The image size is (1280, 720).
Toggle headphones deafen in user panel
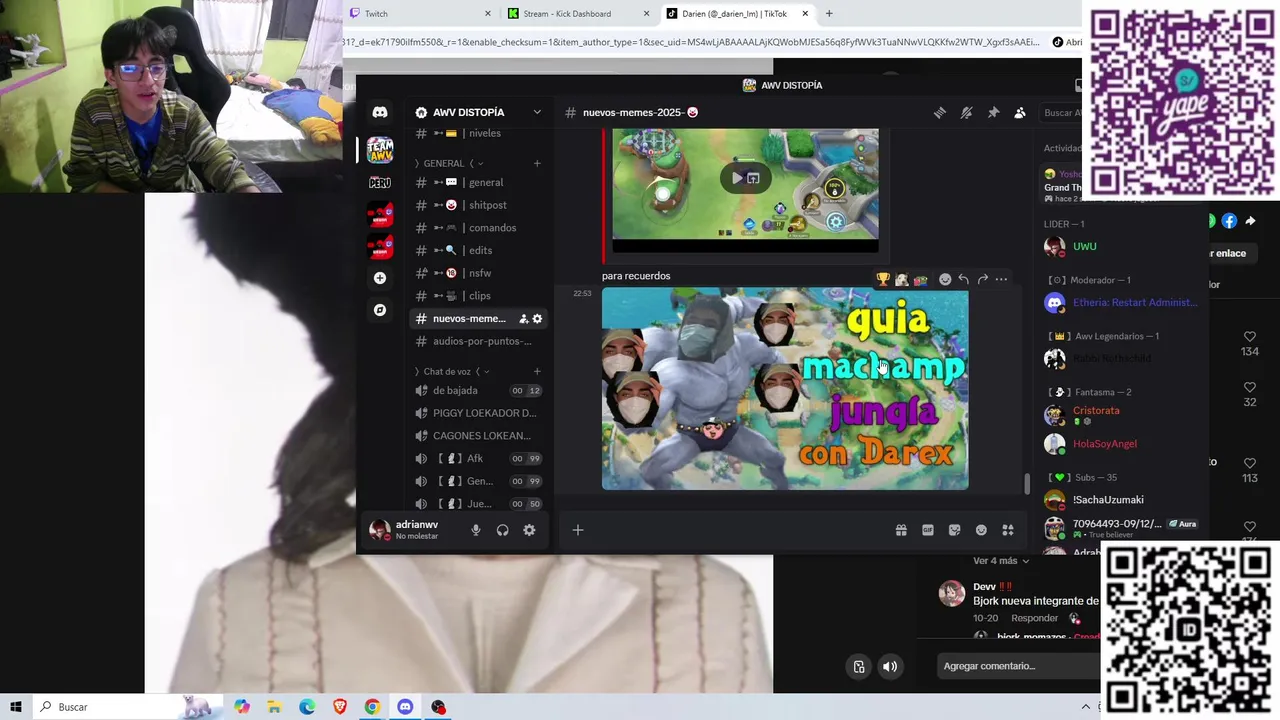[503, 530]
